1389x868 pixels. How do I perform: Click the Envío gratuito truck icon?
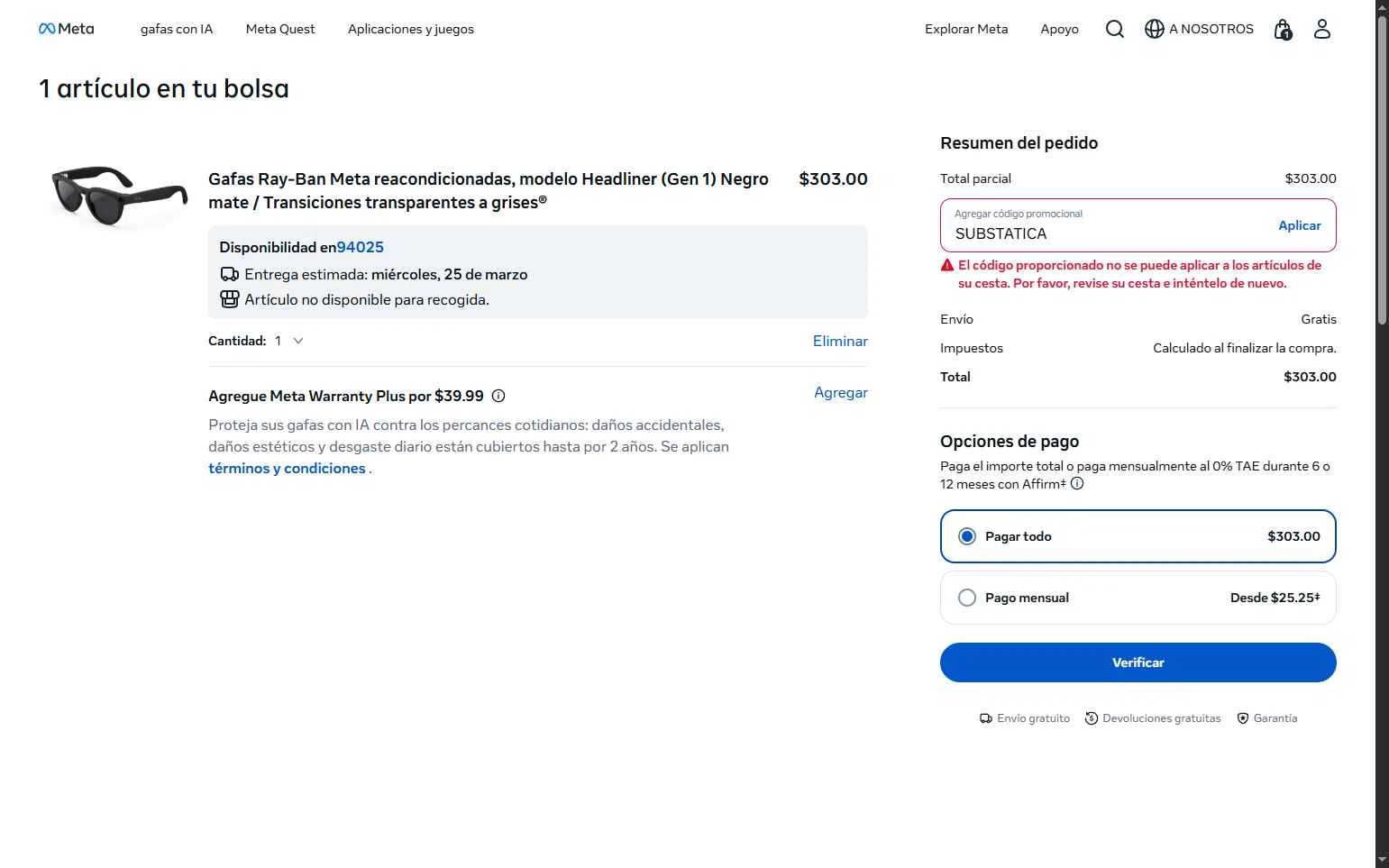[x=986, y=718]
